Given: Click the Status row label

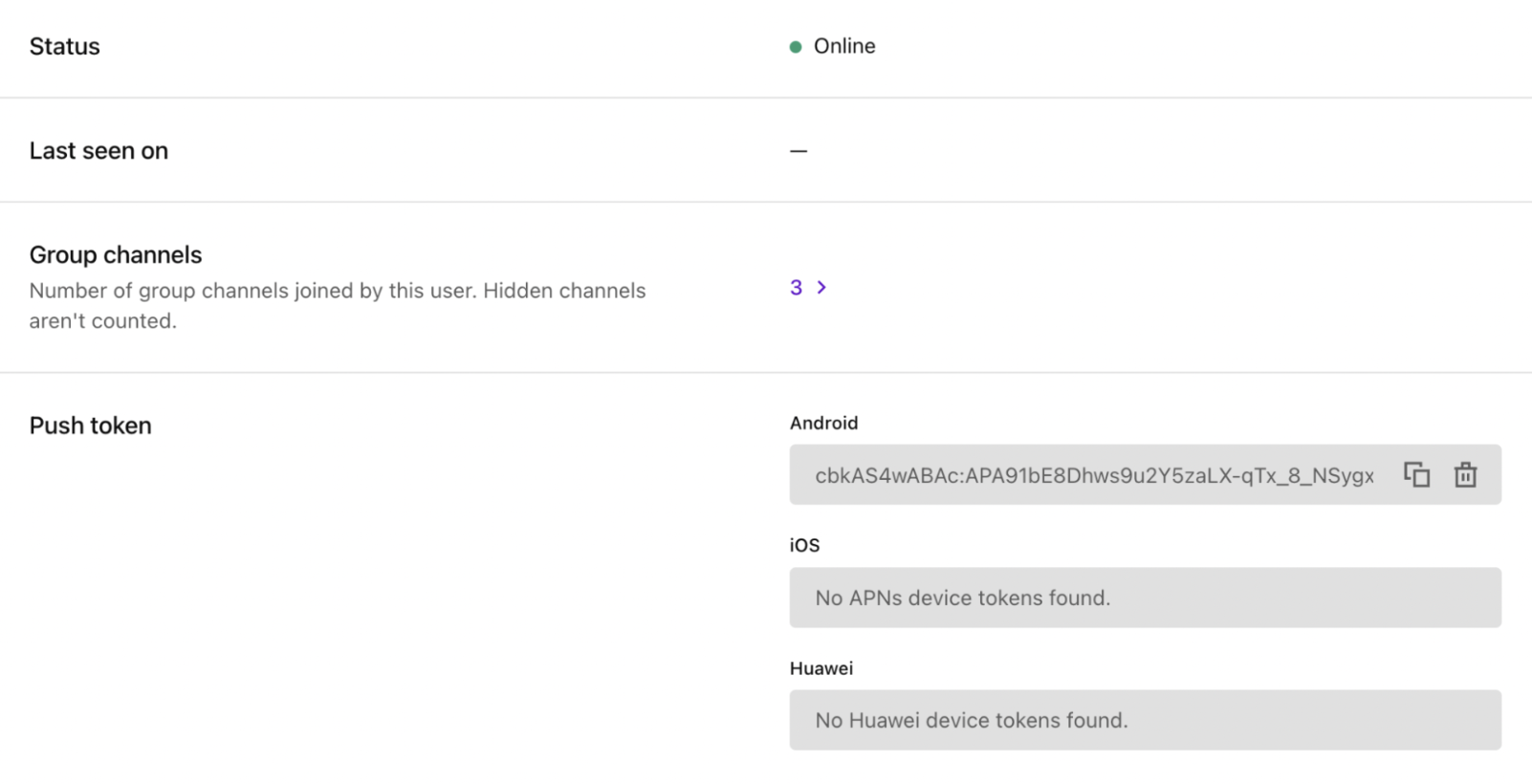Looking at the screenshot, I should (64, 46).
